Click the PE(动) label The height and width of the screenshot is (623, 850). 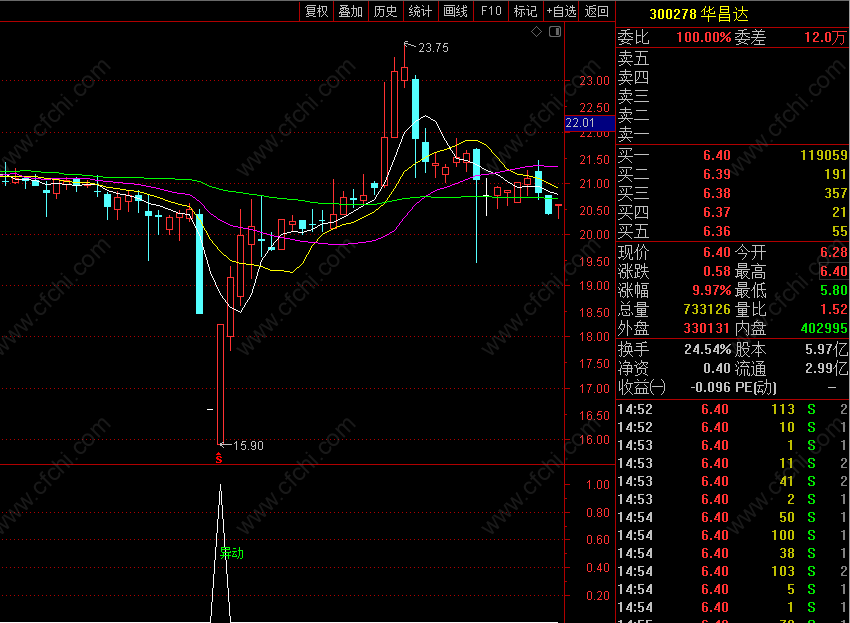(x=756, y=388)
